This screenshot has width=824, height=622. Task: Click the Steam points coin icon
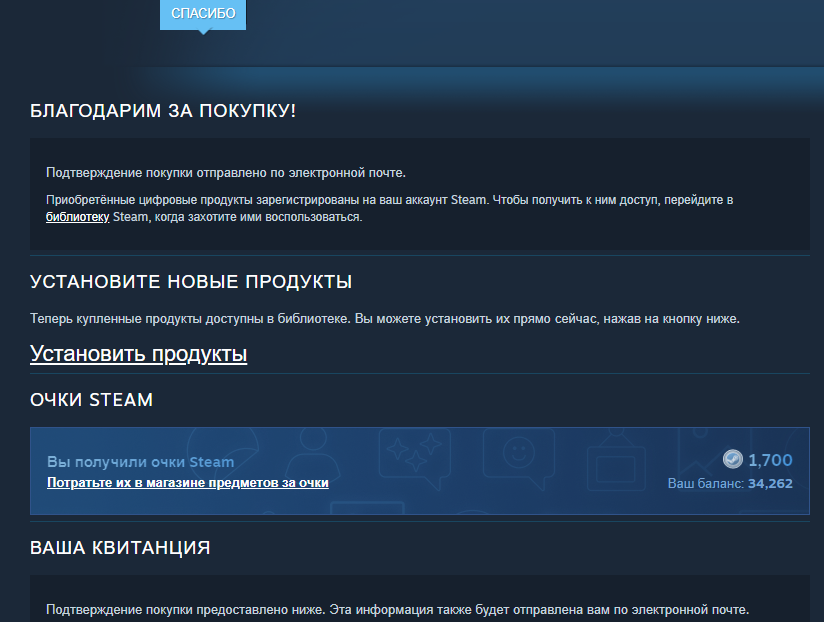tap(733, 459)
